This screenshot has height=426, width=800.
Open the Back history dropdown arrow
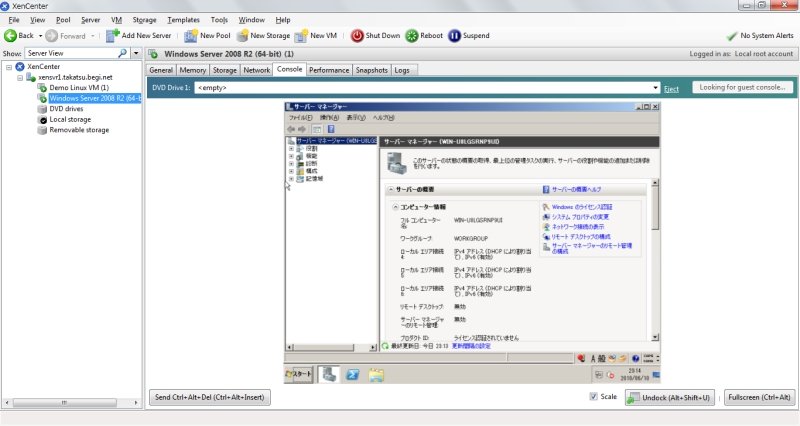click(40, 36)
